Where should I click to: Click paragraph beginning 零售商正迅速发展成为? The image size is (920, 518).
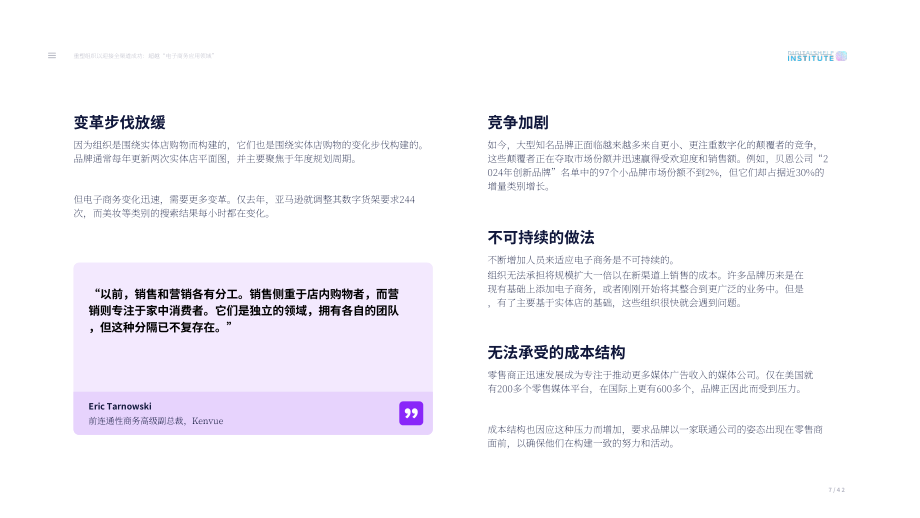click(650, 382)
